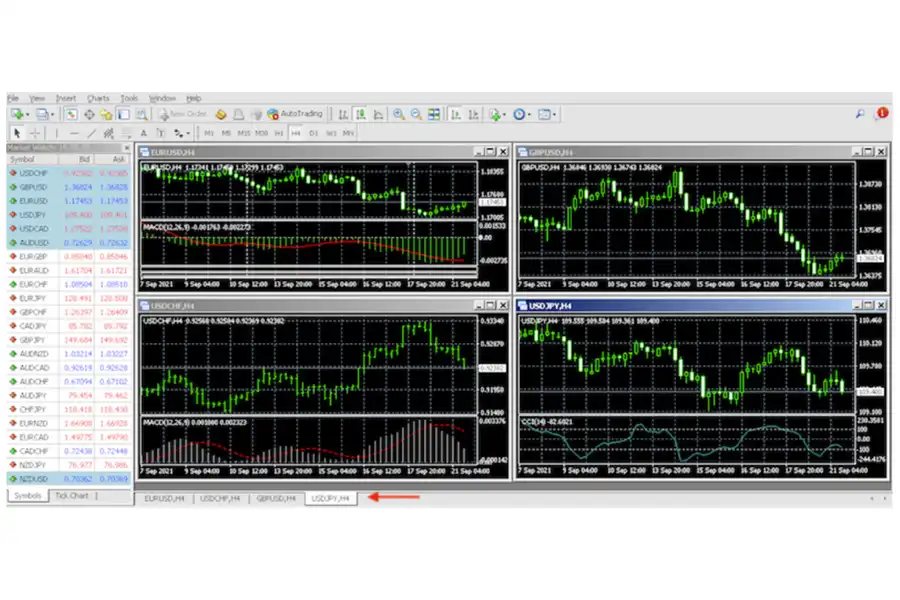Select the Vertical Line tool

[x=57, y=133]
